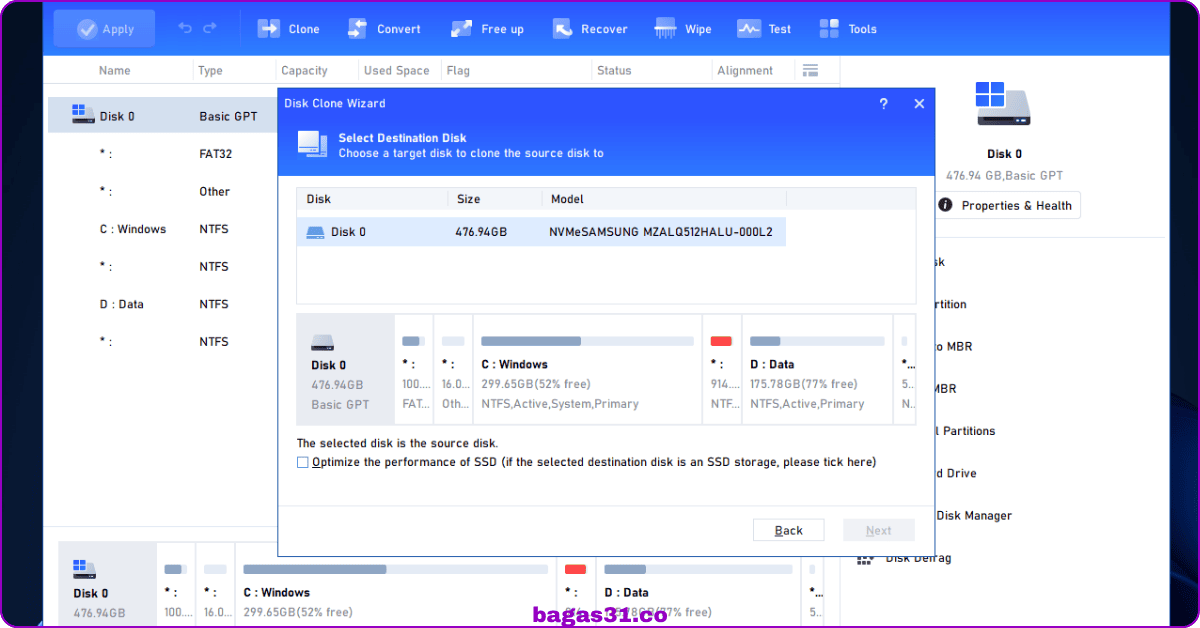Open Disk Manager option in right panel

(x=972, y=516)
